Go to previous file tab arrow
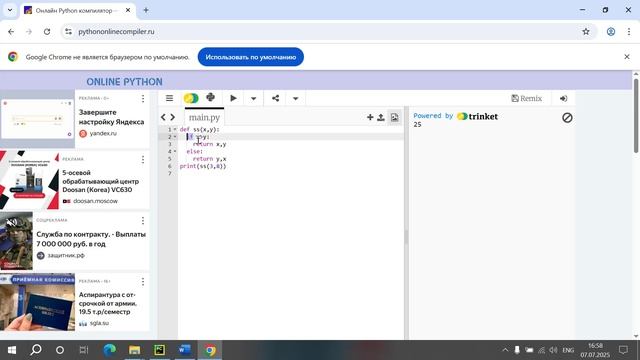The image size is (640, 360). coord(163,118)
